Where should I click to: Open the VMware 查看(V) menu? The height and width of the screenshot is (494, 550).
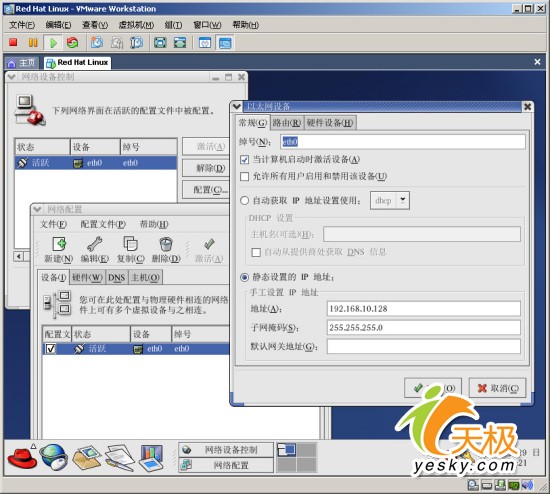point(95,25)
